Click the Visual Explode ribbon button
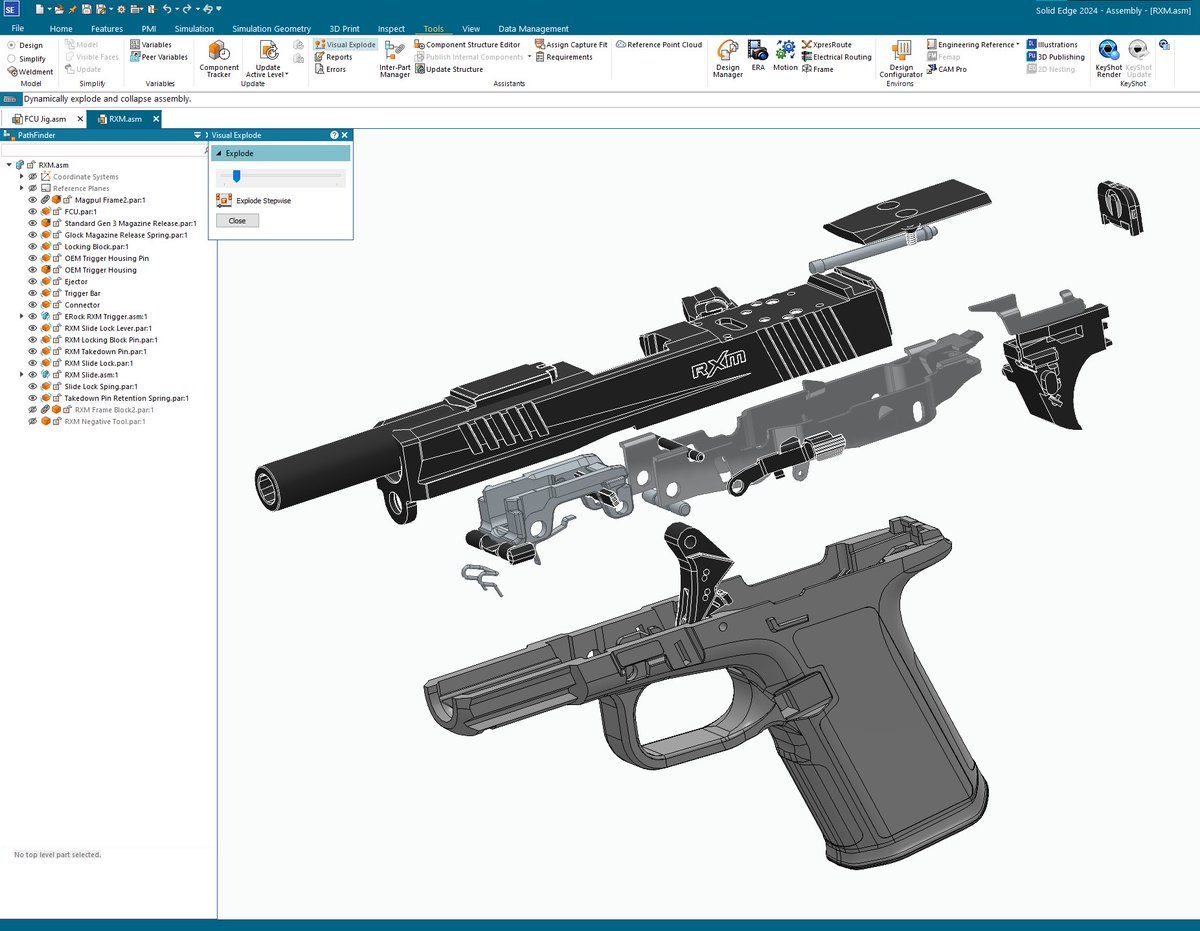The image size is (1200, 931). (345, 45)
